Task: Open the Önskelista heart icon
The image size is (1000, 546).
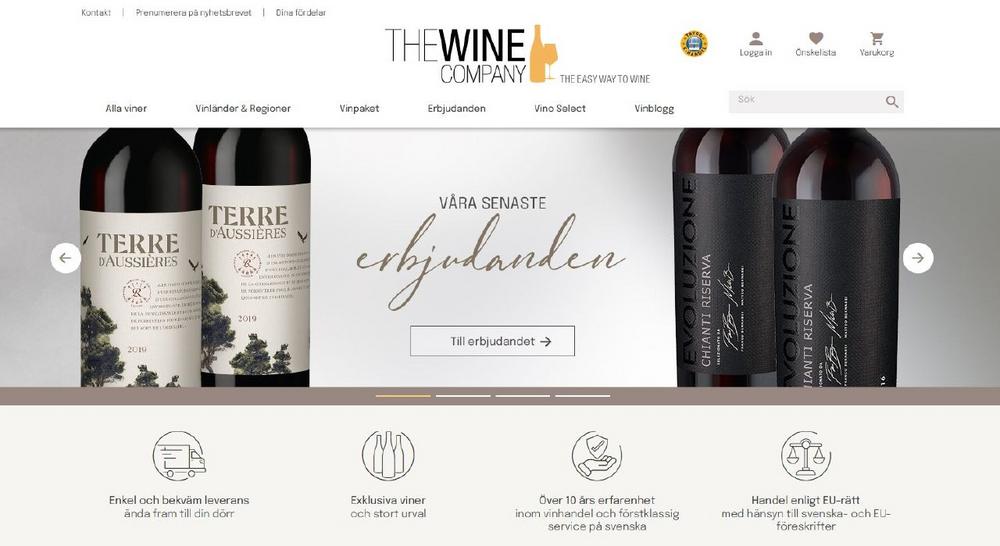Action: (816, 38)
